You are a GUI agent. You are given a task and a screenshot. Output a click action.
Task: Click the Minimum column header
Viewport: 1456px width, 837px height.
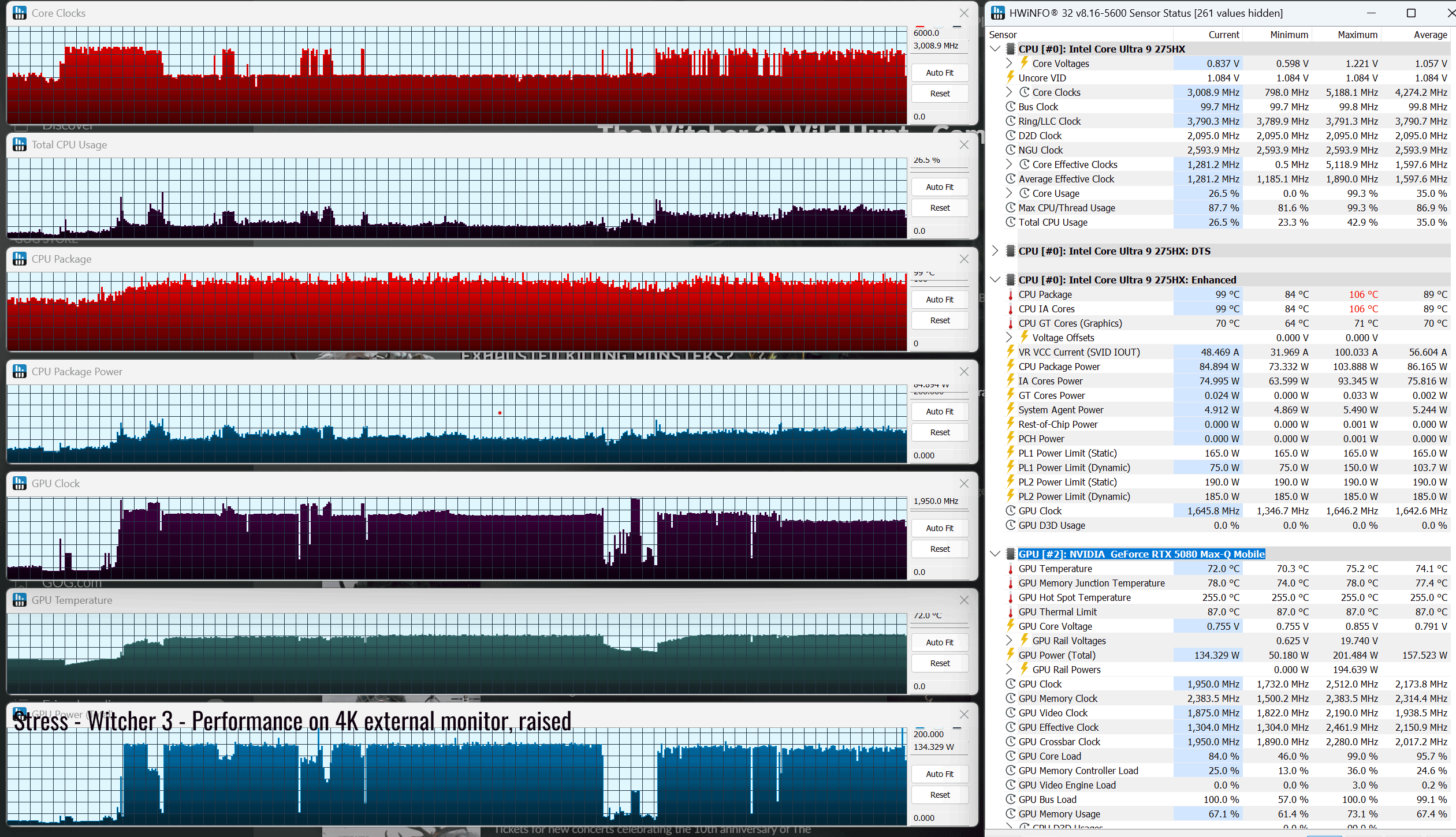pyautogui.click(x=1277, y=35)
